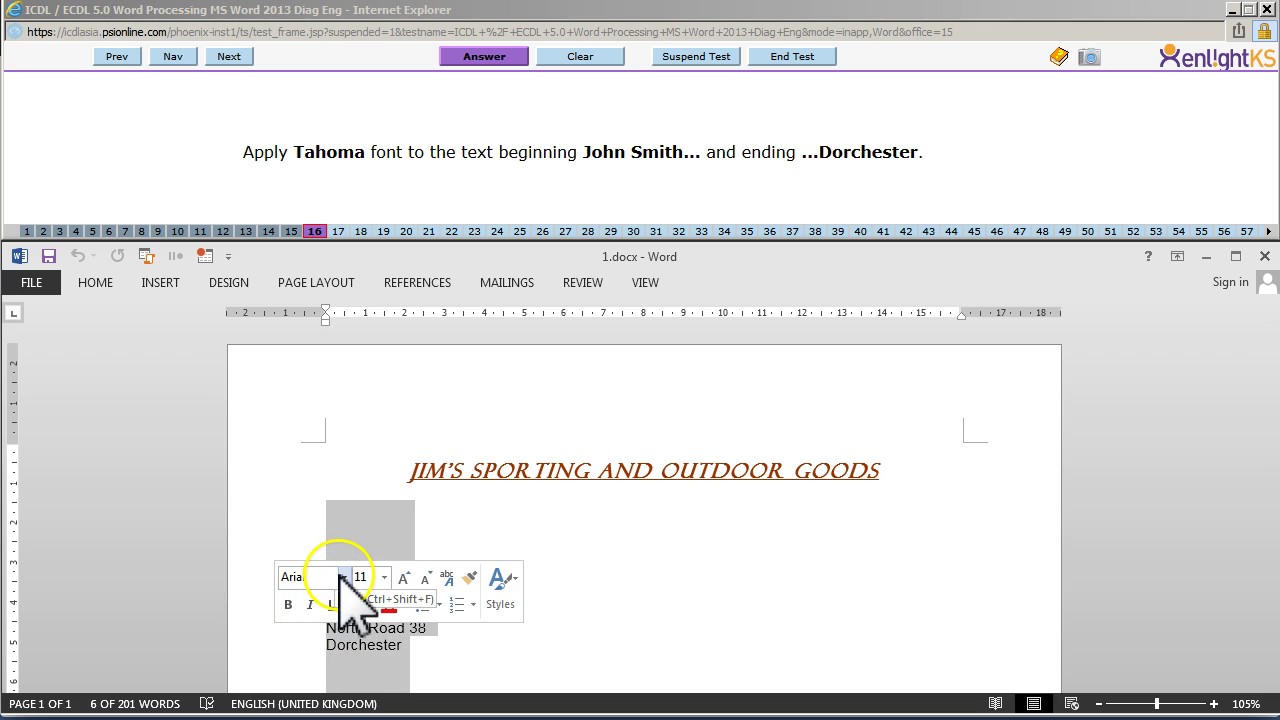Open the PAGE LAYOUT ribbon tab
The image size is (1280, 720).
pos(316,282)
